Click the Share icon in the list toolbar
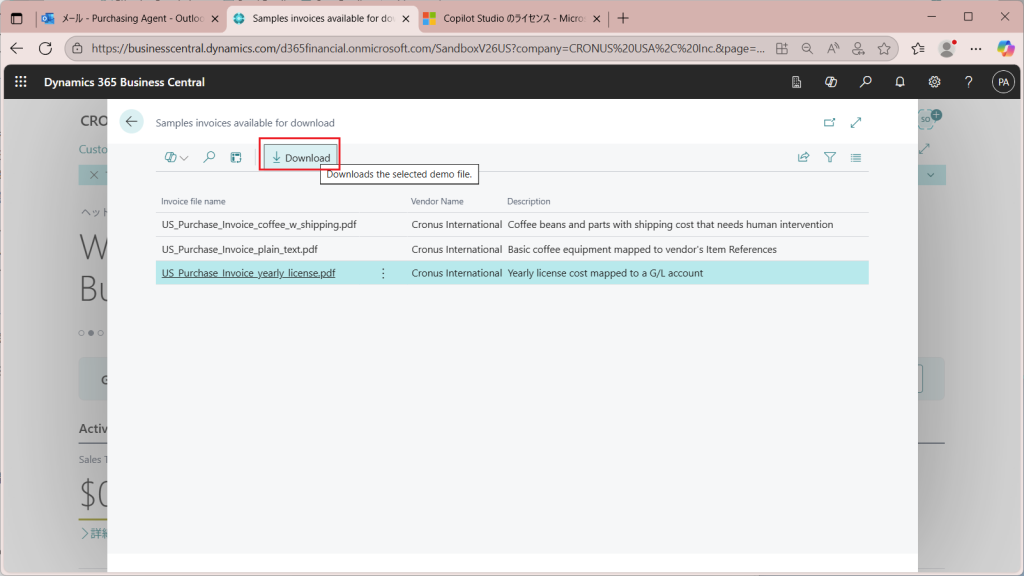1024x576 pixels. (x=803, y=157)
